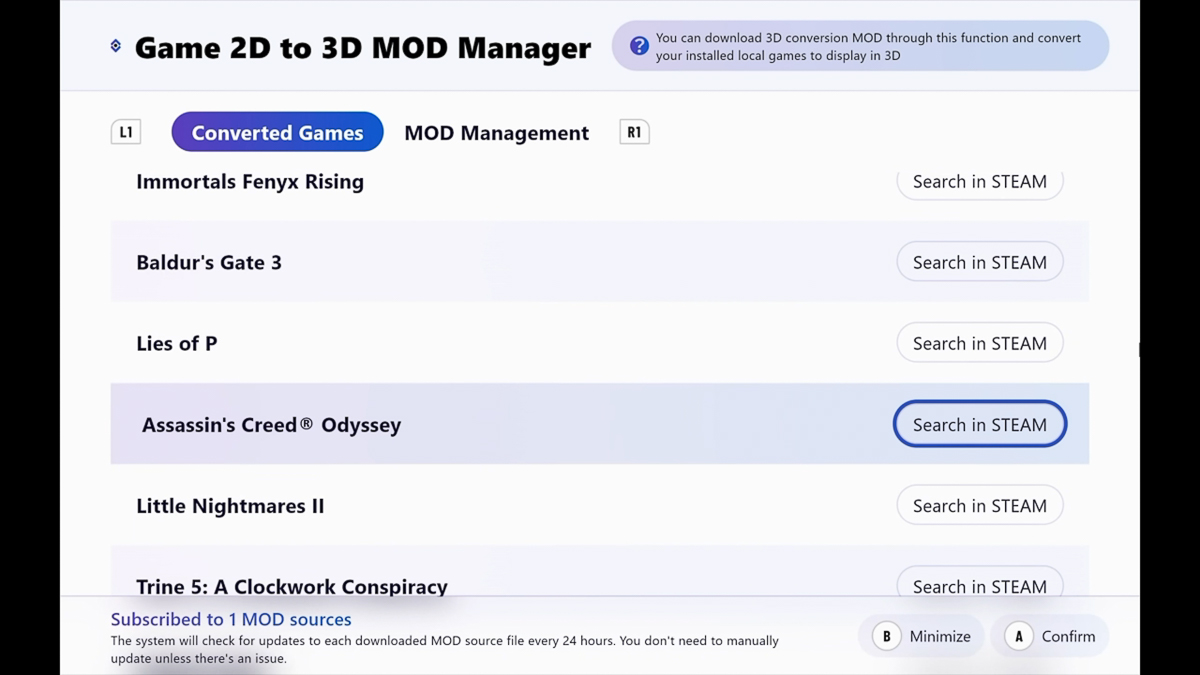Click the Subscribed to 1 MOD sources link
The height and width of the screenshot is (675, 1200).
pos(231,619)
